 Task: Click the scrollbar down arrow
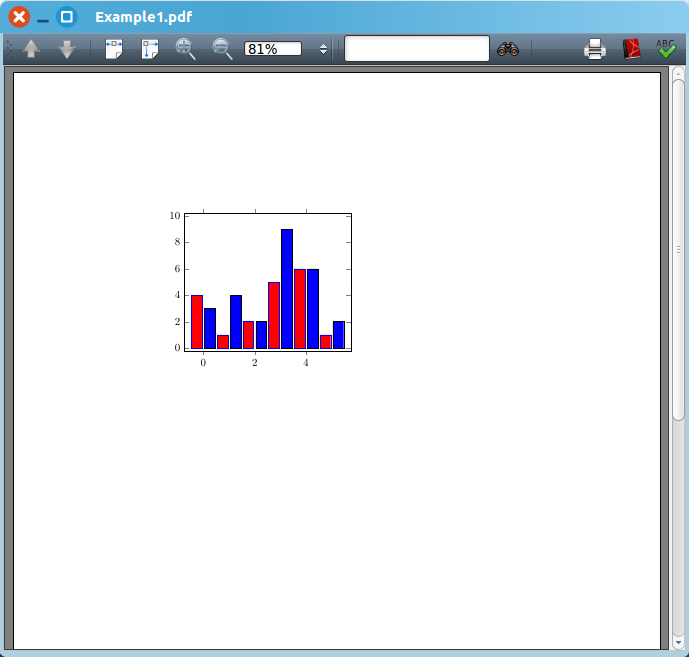678,642
